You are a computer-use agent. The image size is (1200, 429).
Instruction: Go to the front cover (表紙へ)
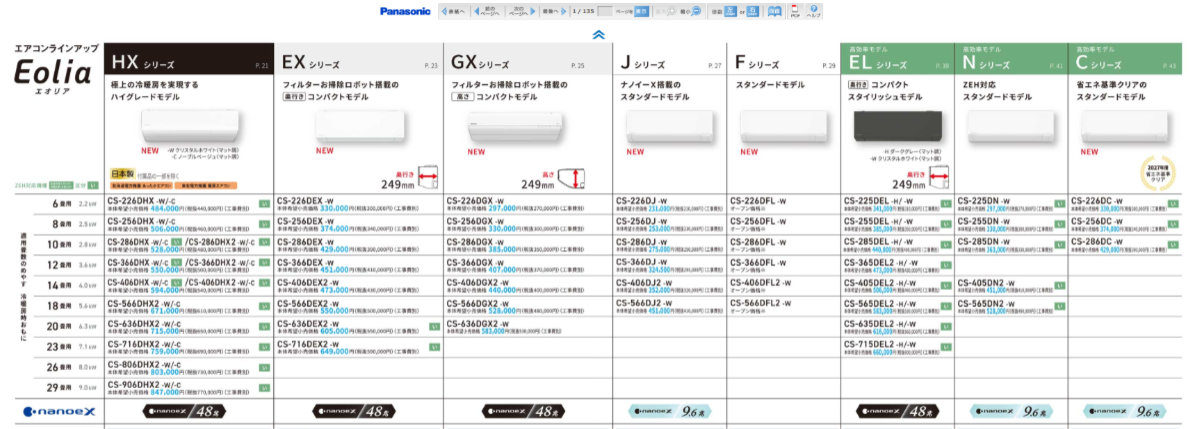[x=455, y=11]
